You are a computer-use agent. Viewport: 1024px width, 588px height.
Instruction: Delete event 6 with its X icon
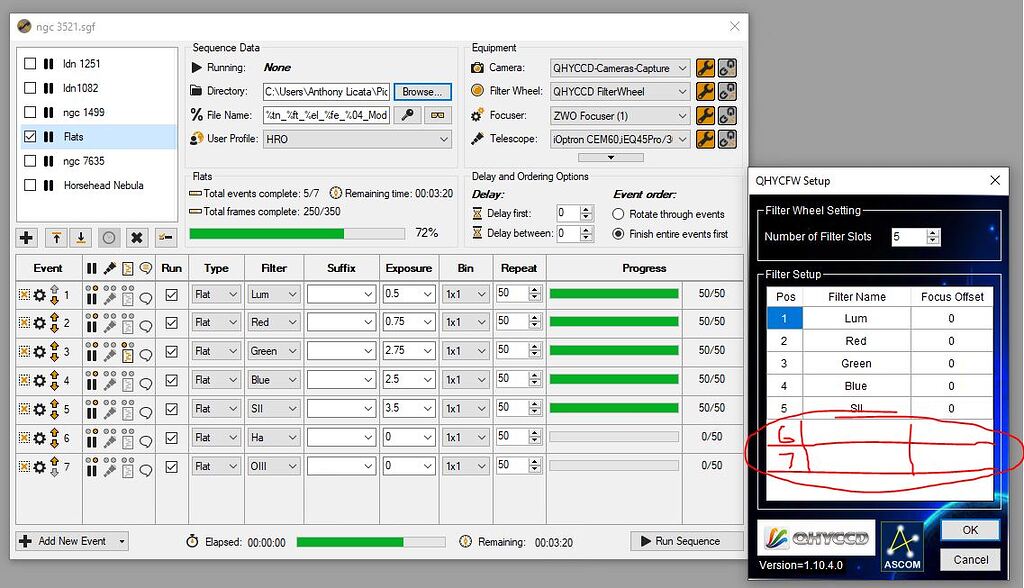pyautogui.click(x=24, y=438)
